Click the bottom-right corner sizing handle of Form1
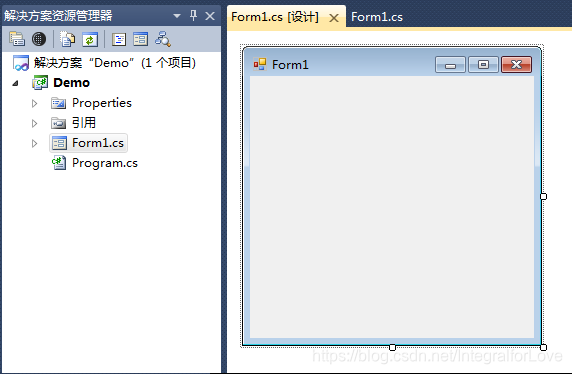Screen dimensions: 572x374 [543, 347]
